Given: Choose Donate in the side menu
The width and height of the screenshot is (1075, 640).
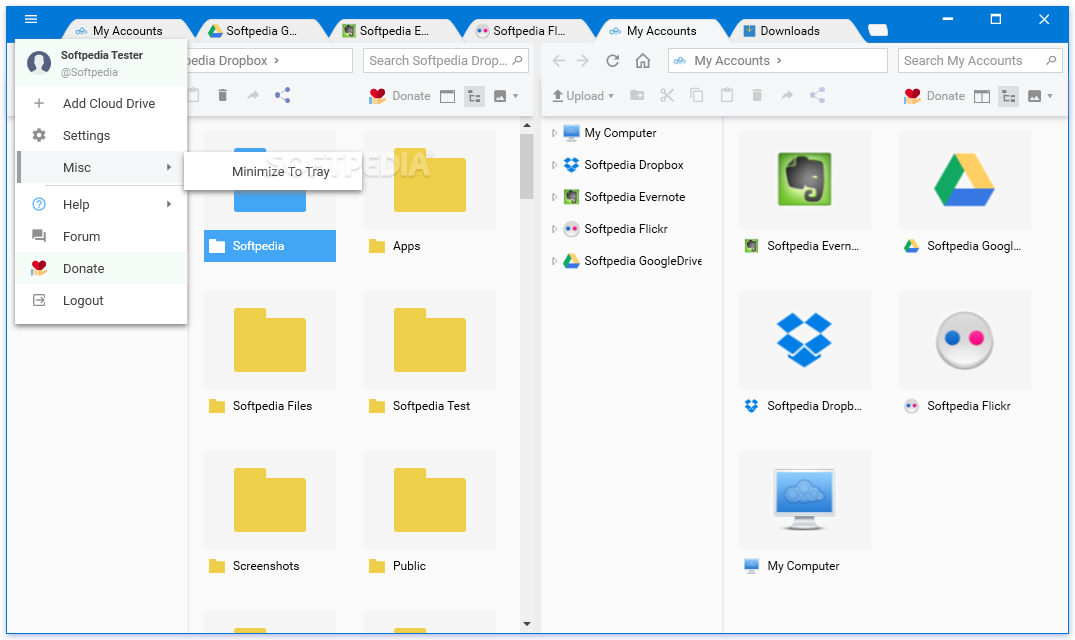Looking at the screenshot, I should coord(101,269).
